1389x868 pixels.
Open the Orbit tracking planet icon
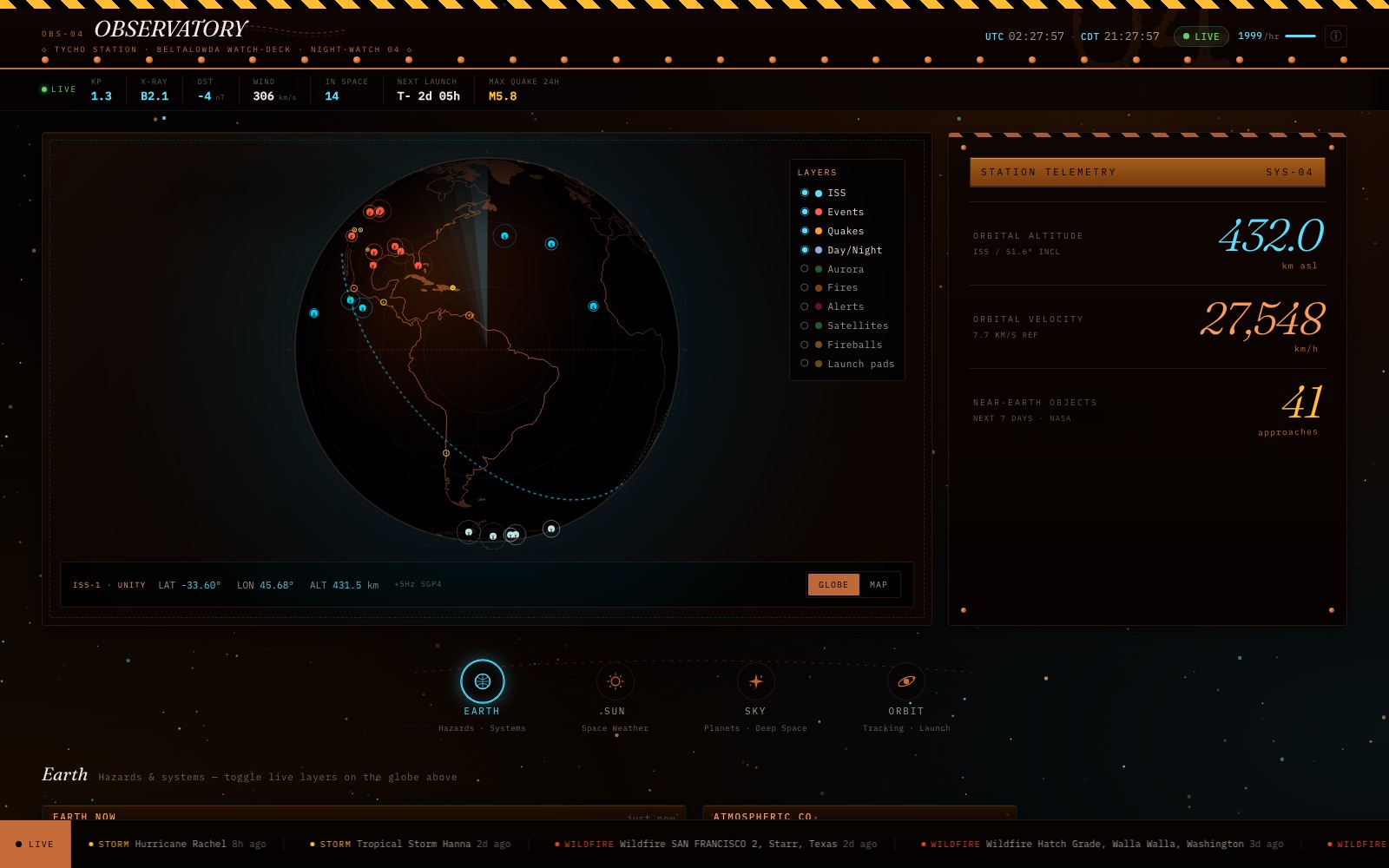(x=906, y=681)
